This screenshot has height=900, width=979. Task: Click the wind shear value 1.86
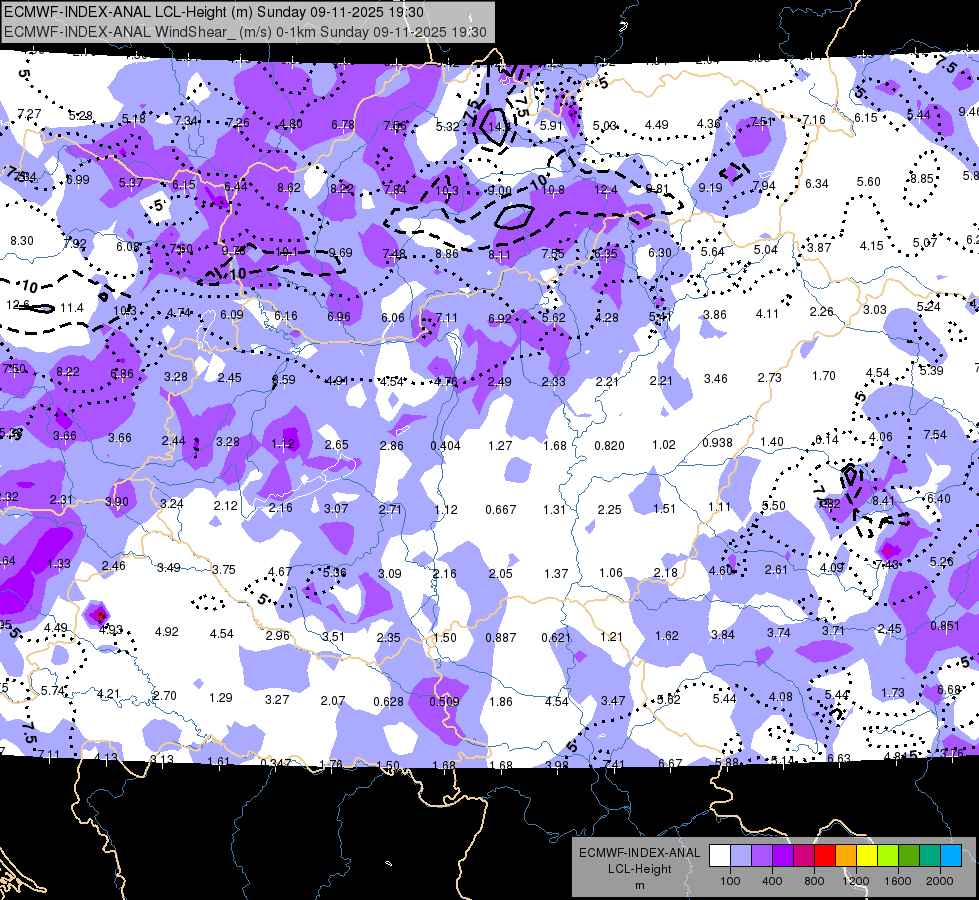click(x=501, y=701)
